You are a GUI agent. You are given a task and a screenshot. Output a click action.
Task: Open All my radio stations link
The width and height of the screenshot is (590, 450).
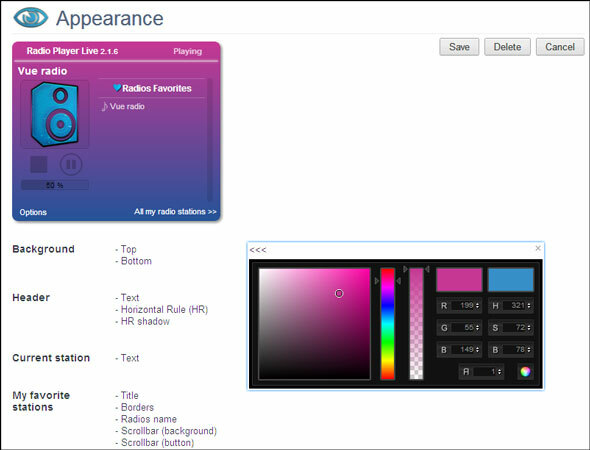175,211
